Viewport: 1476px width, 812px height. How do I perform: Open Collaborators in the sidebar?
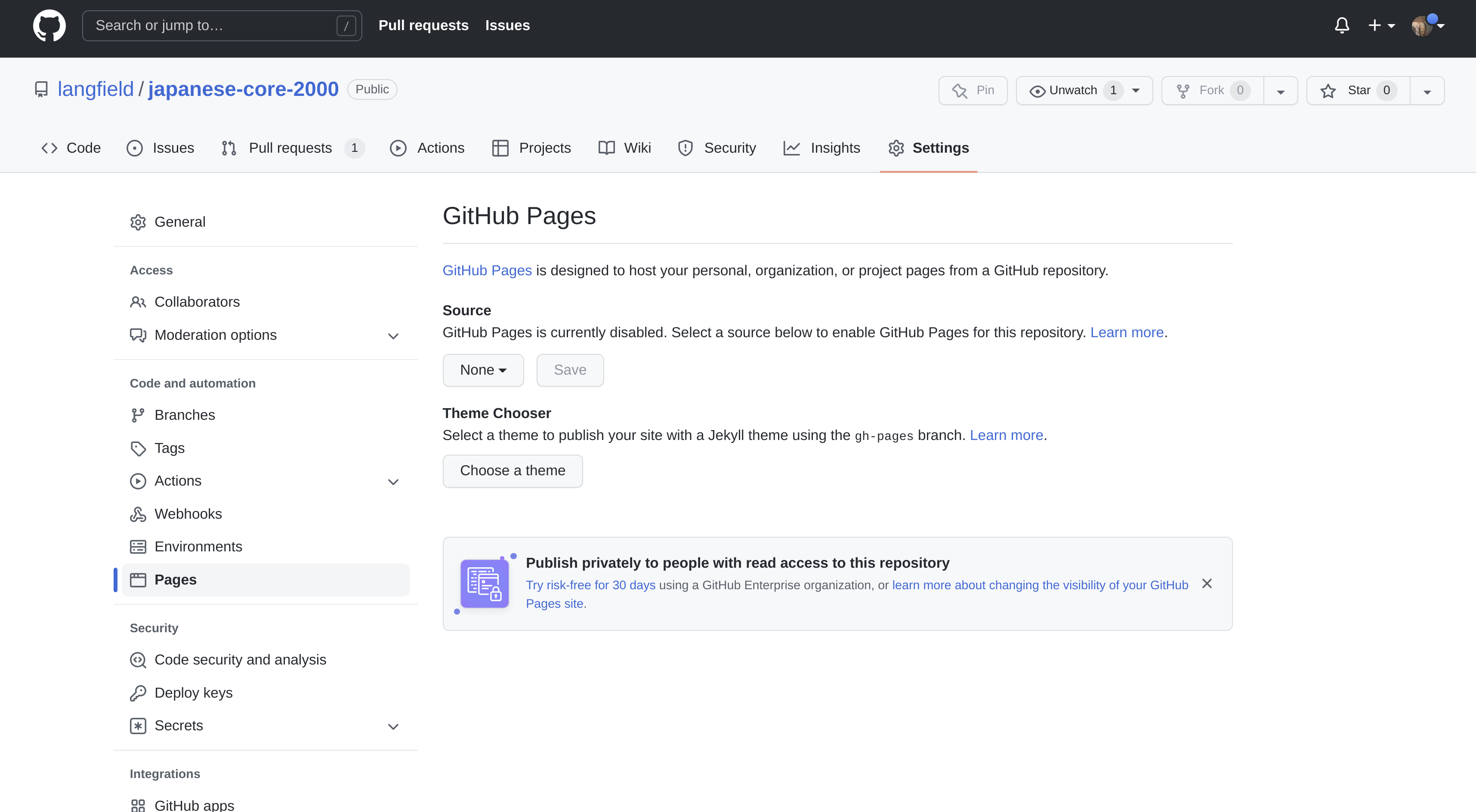[265, 302]
